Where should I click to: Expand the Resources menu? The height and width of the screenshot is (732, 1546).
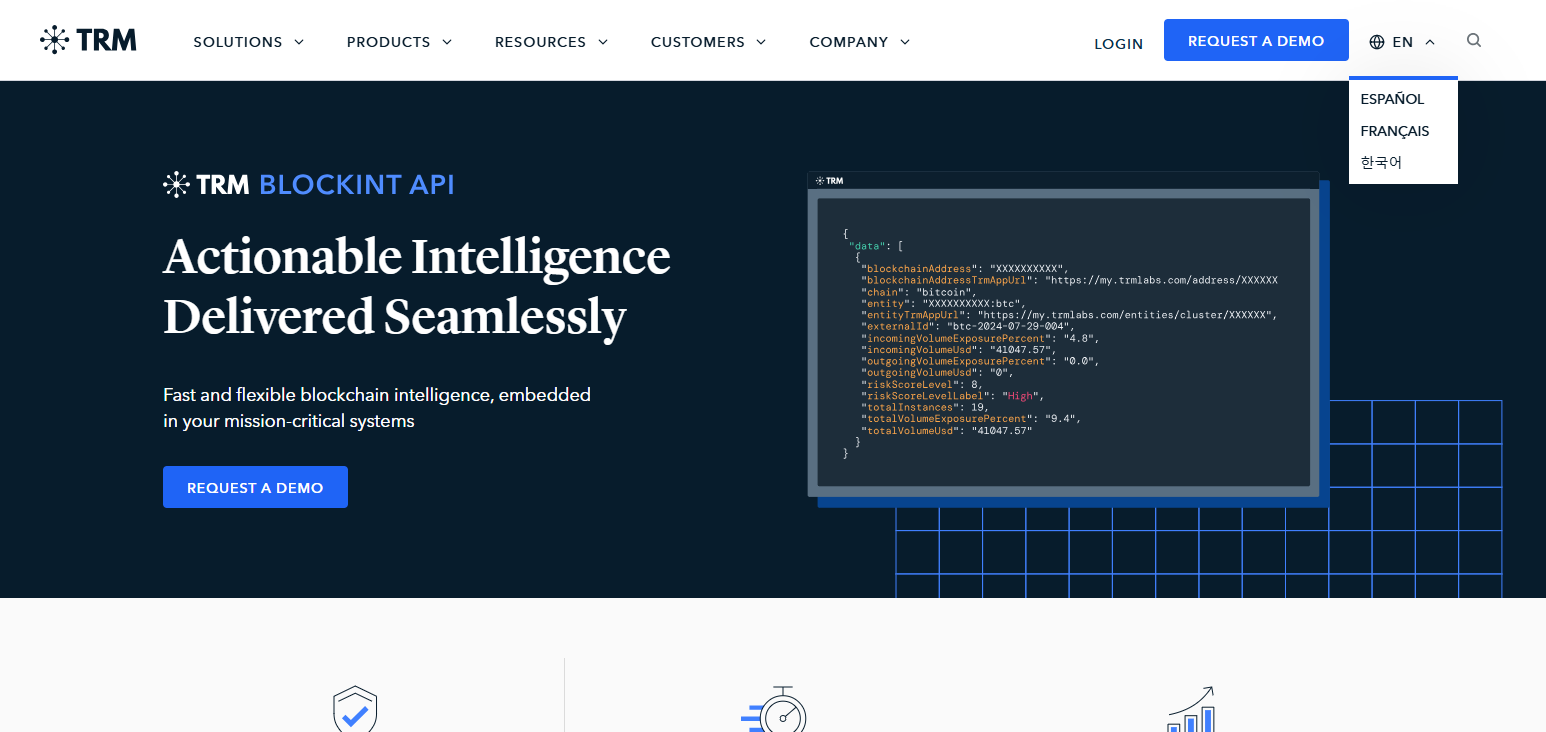pos(551,42)
